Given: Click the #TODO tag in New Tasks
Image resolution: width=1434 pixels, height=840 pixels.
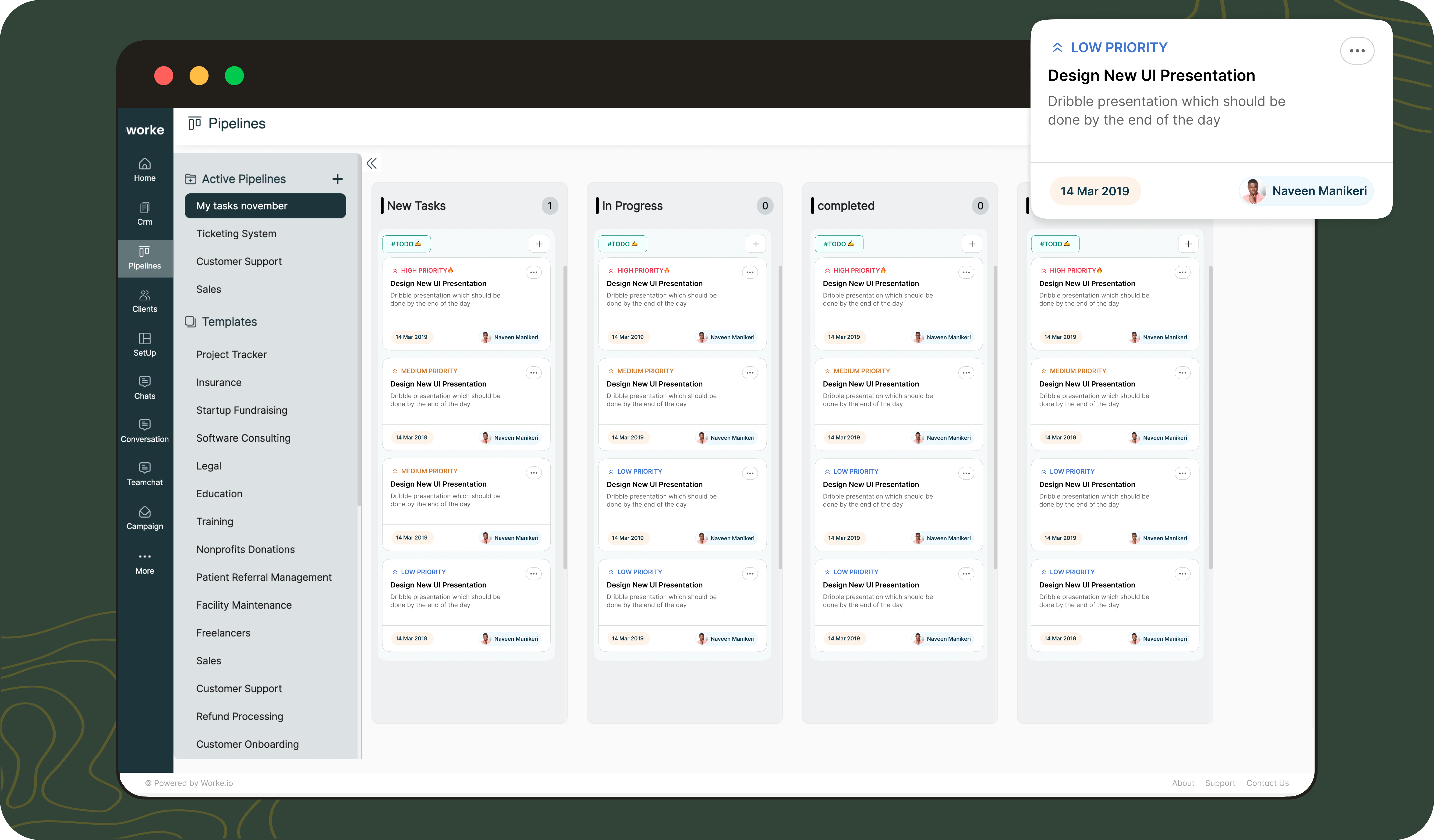Looking at the screenshot, I should [x=406, y=244].
